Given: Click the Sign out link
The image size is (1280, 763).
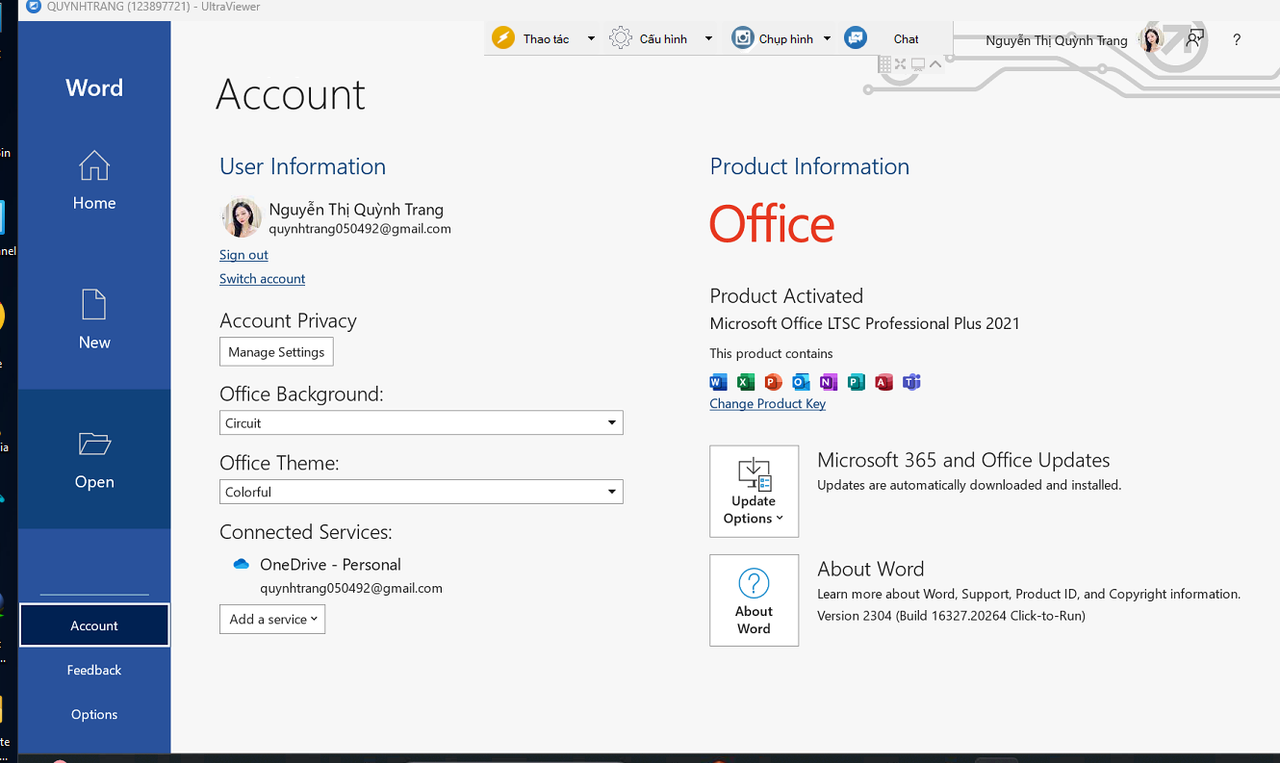Looking at the screenshot, I should tap(244, 255).
